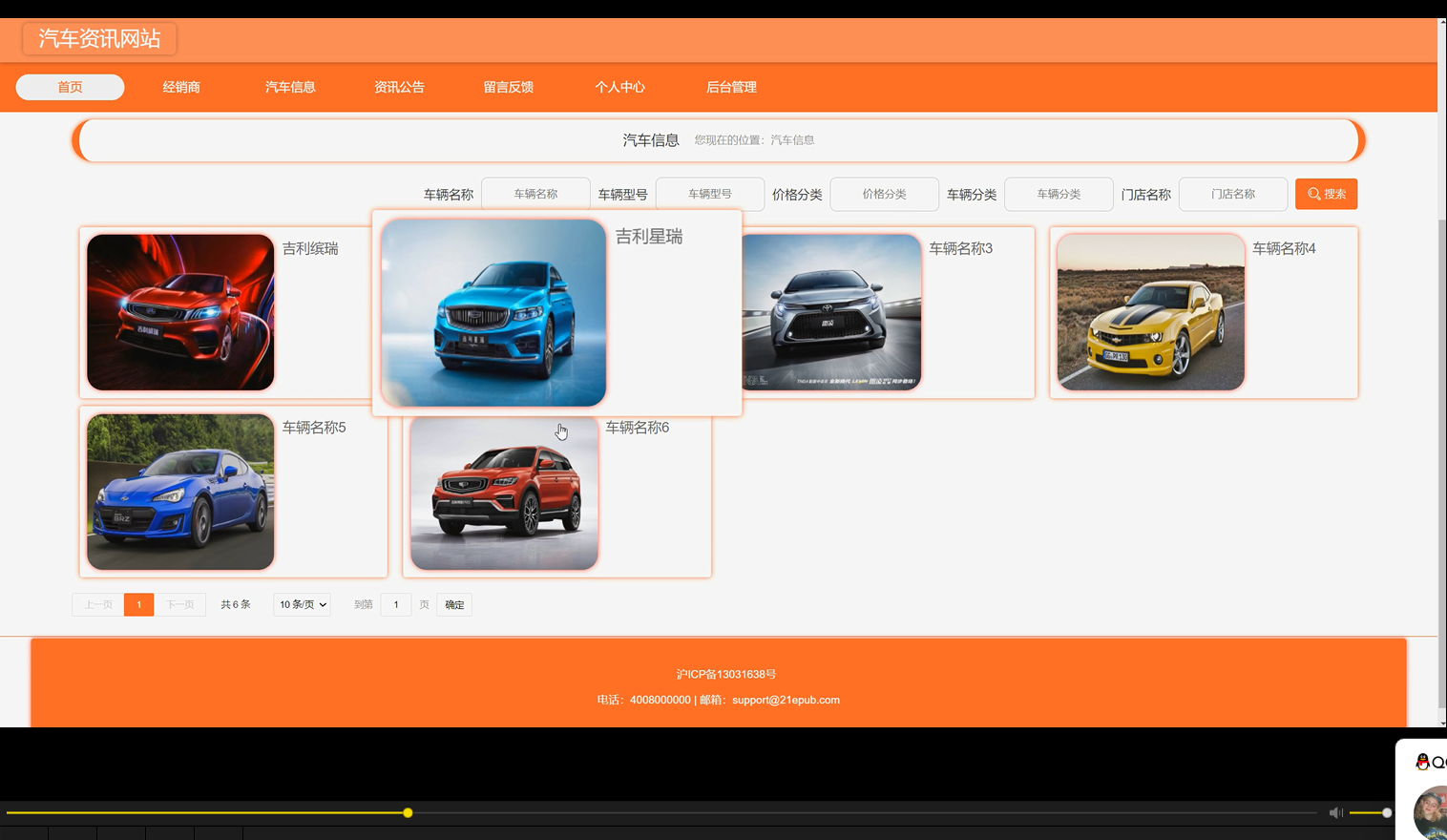Click the 价格分类 filter field
Viewport: 1447px width, 840px height.
coord(885,194)
